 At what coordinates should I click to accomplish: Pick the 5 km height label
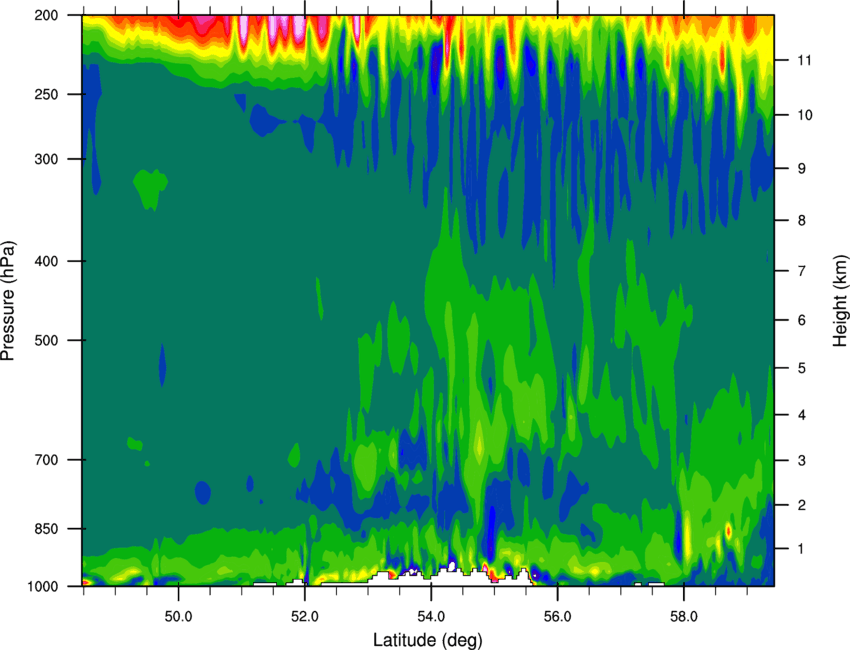click(802, 369)
